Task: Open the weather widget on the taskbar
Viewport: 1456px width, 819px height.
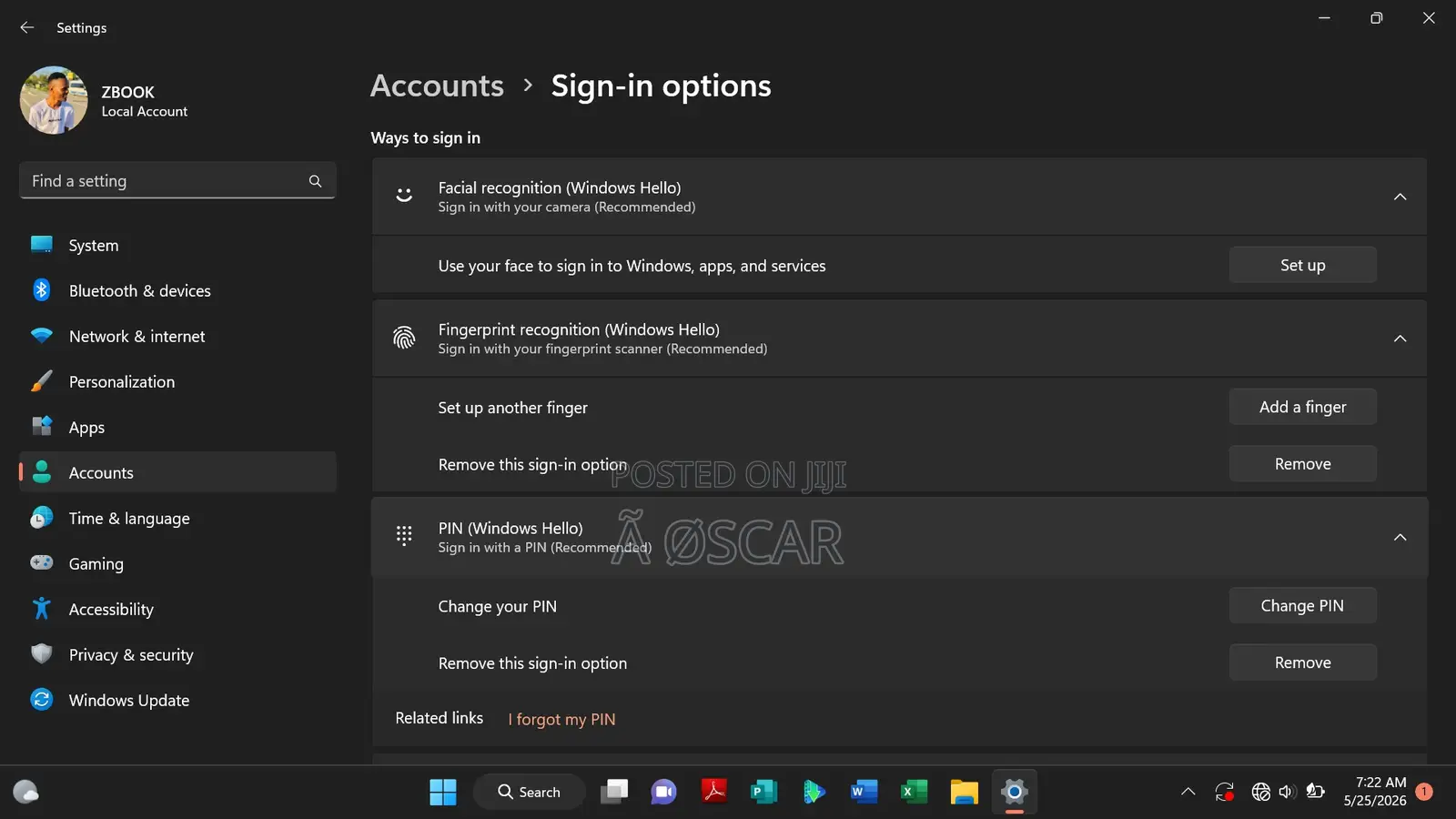Action: [26, 792]
